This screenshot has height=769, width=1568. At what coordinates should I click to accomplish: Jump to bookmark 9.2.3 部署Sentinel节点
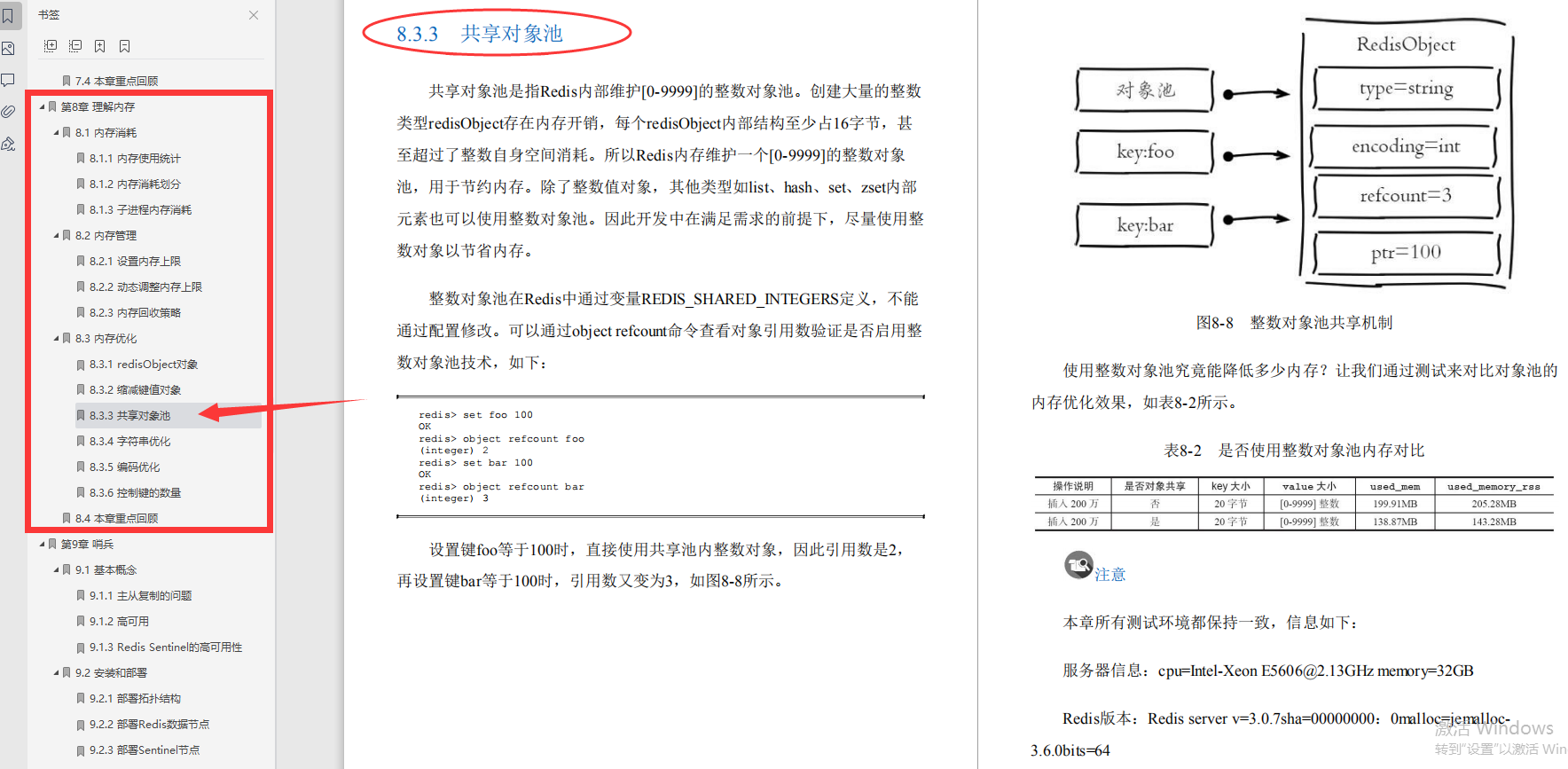145,749
